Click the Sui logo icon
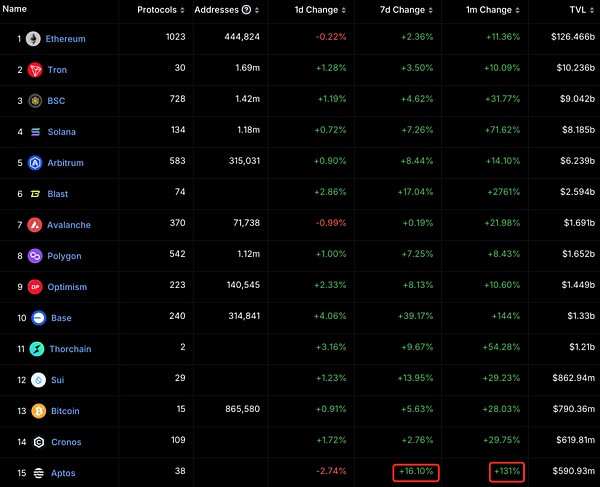 tap(39, 380)
